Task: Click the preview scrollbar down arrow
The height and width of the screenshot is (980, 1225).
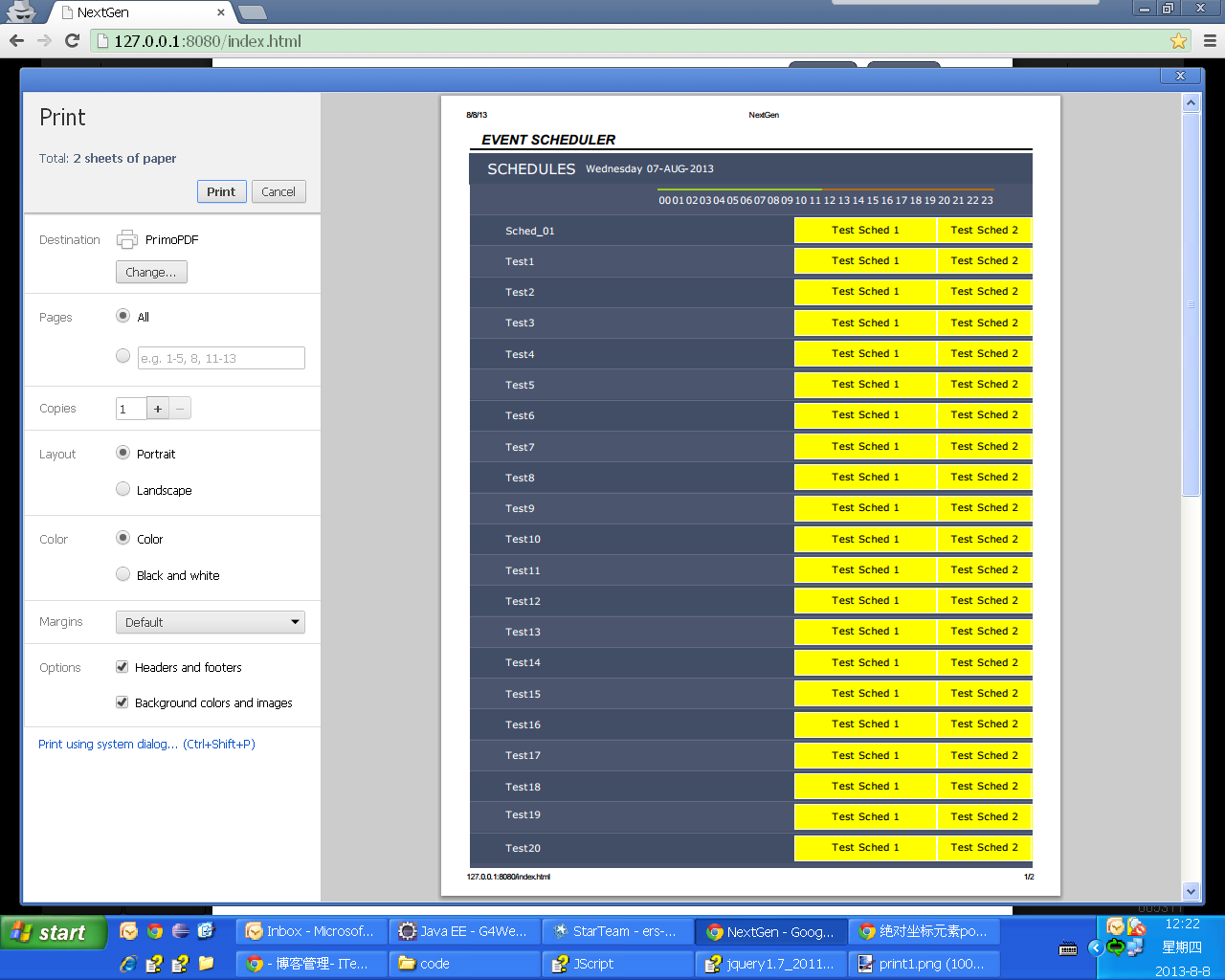Action: coord(1191,891)
